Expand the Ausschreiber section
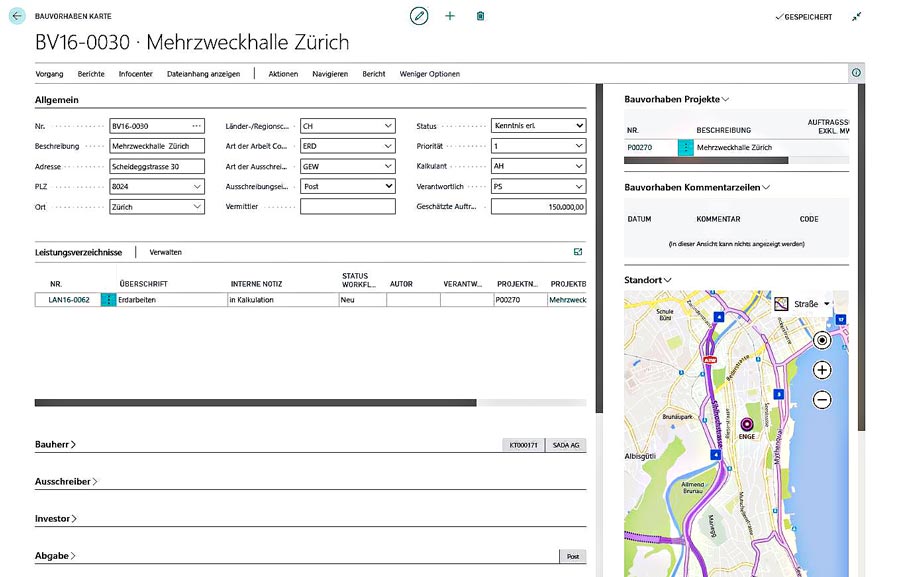The width and height of the screenshot is (900, 577). pos(66,482)
